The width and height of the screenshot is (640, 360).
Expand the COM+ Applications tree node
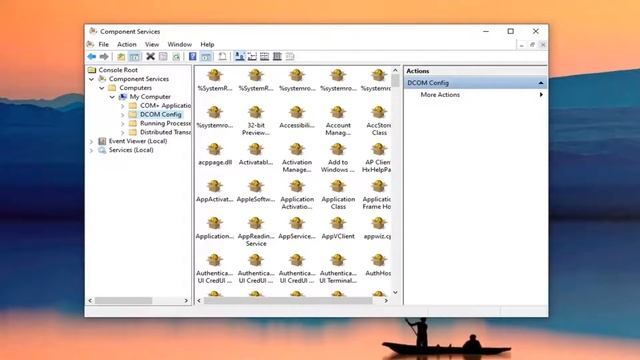tap(122, 106)
